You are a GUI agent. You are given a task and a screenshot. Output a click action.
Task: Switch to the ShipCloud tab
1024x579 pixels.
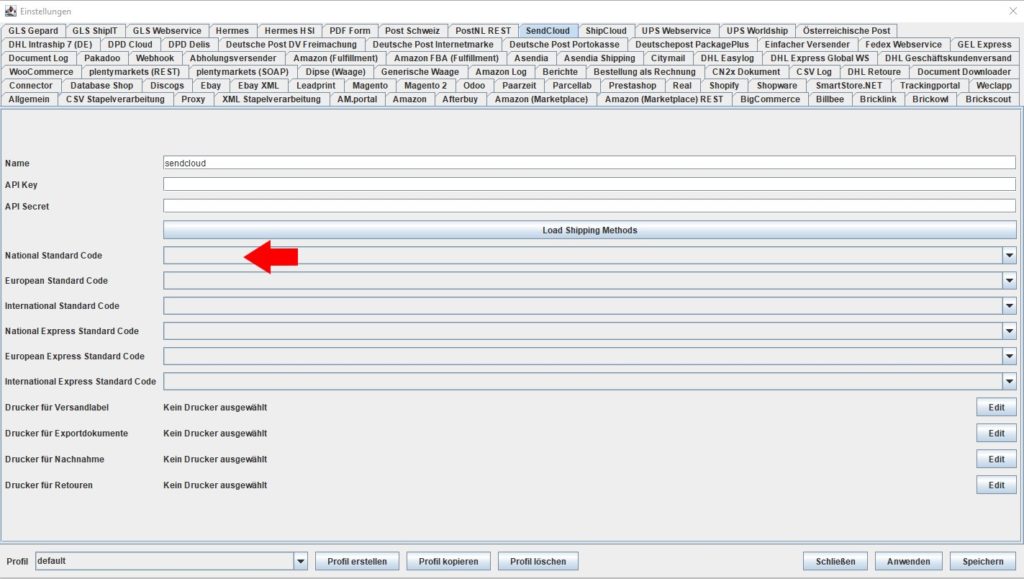pyautogui.click(x=605, y=31)
